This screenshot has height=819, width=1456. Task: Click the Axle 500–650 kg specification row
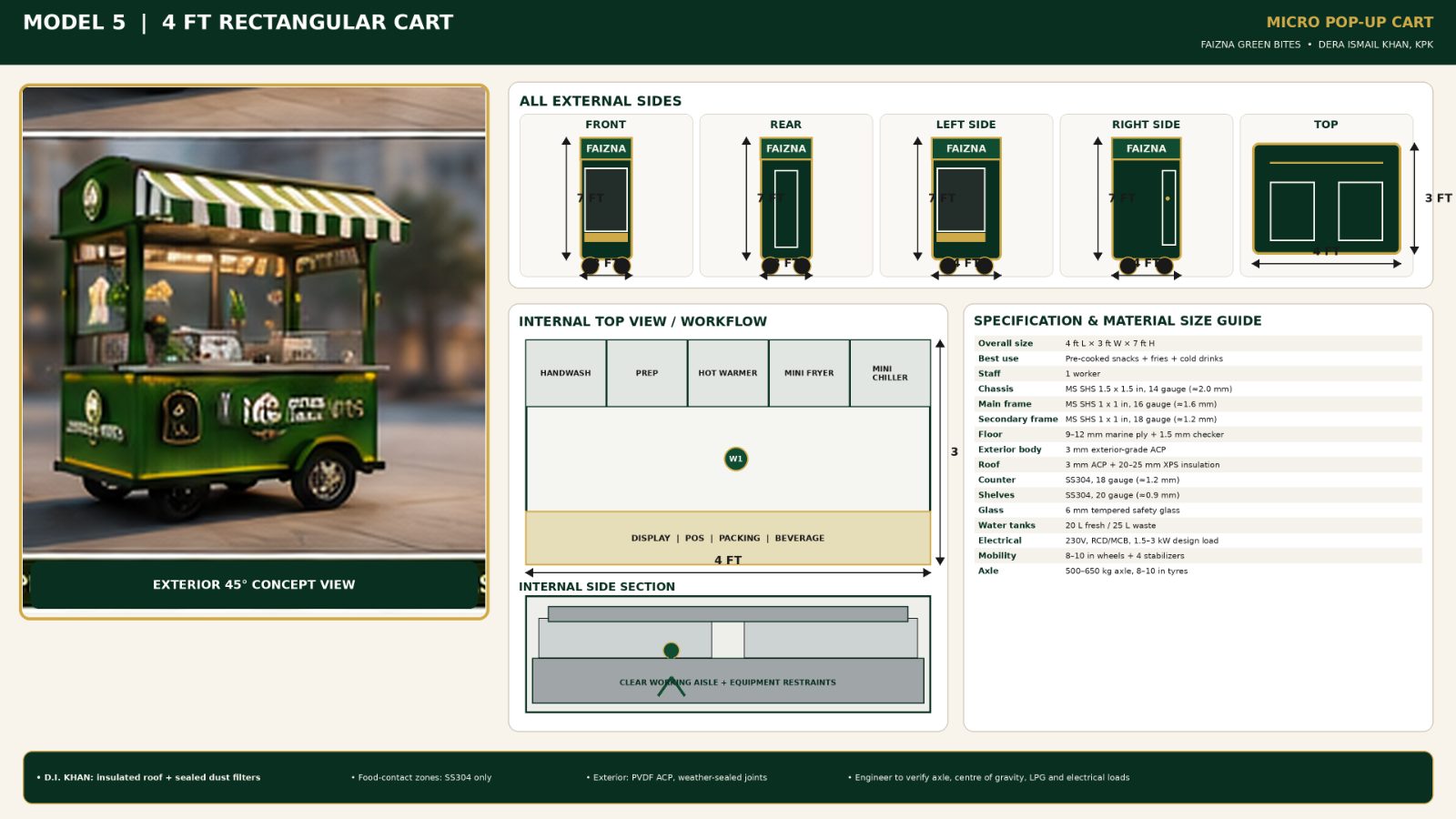click(x=1198, y=571)
